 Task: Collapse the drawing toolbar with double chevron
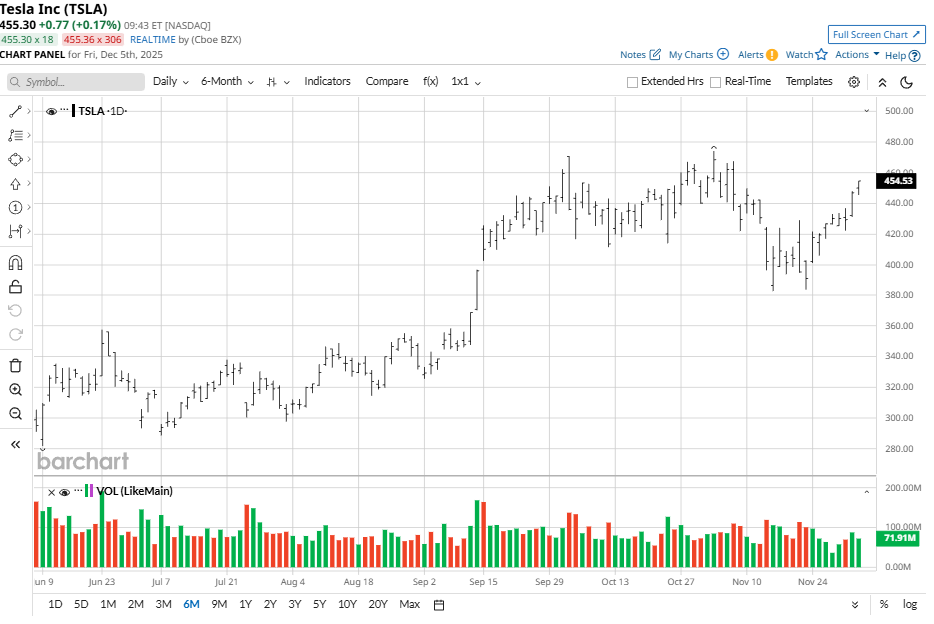click(15, 445)
